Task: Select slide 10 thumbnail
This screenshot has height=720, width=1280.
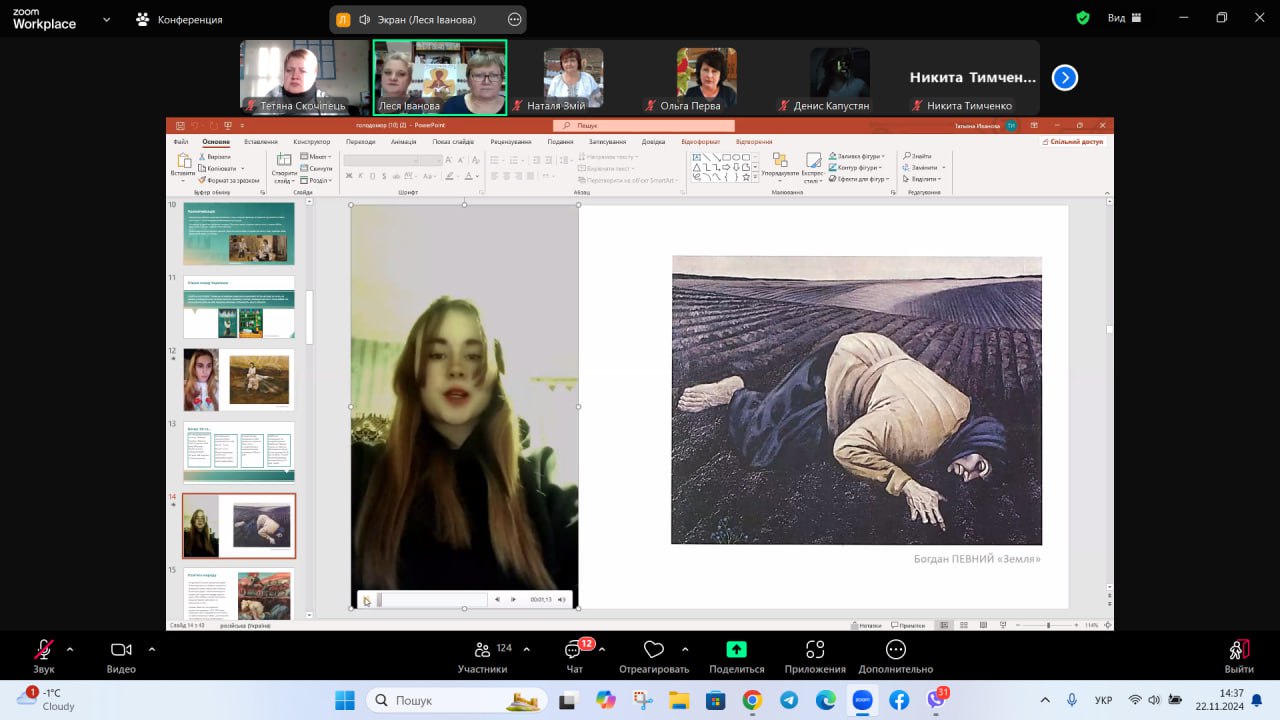Action: [x=239, y=233]
